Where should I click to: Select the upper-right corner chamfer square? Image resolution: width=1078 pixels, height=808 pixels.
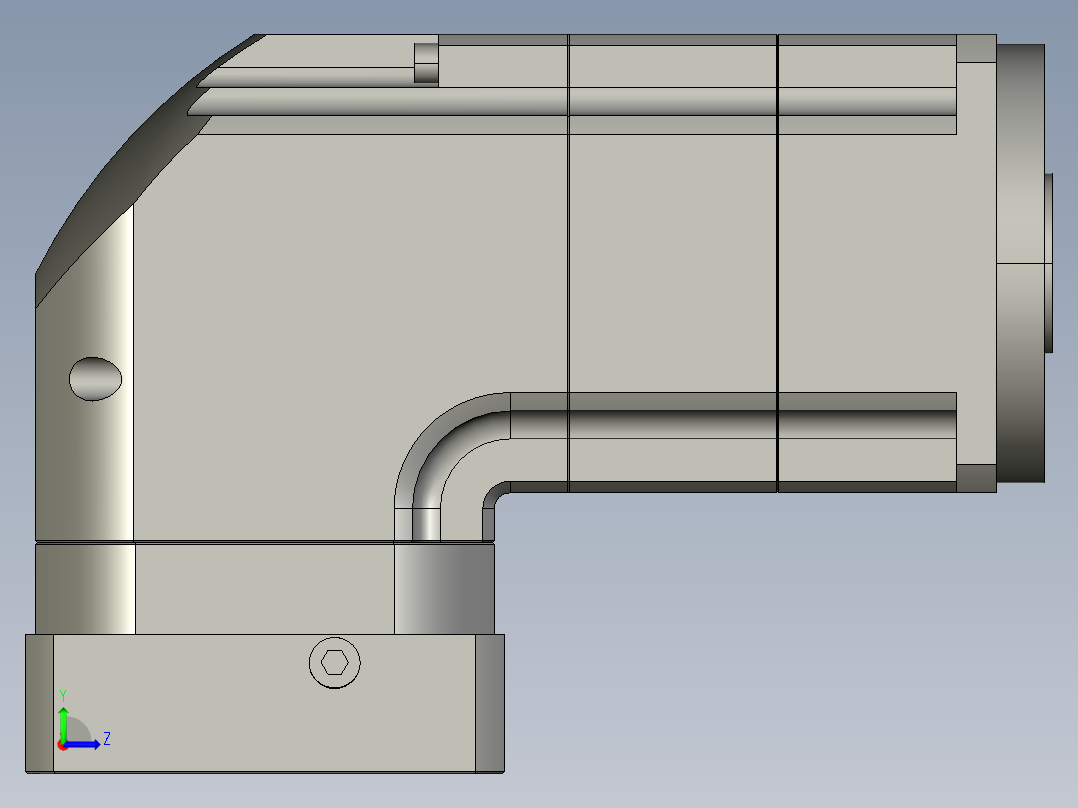pos(976,49)
